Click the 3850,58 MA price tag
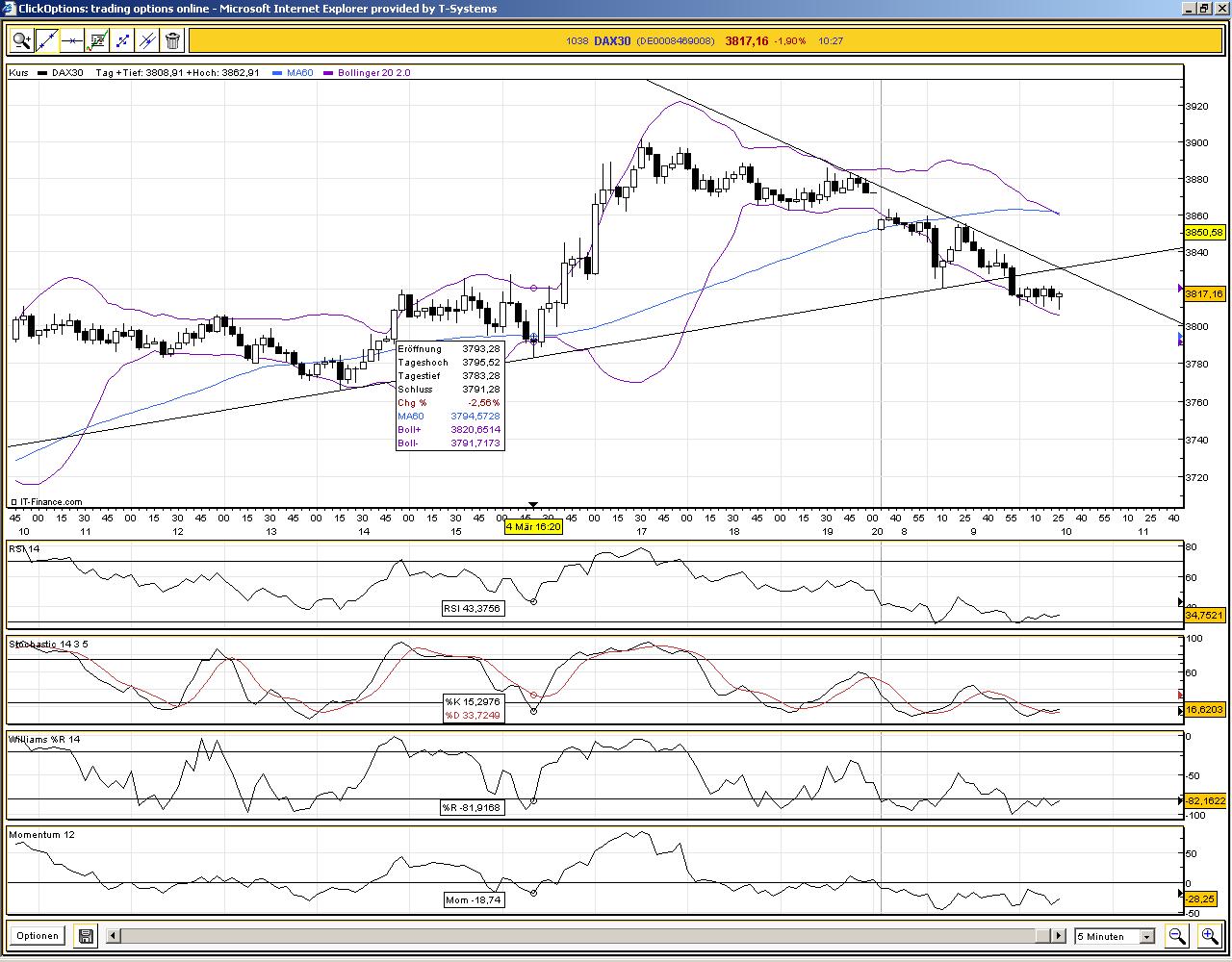The image size is (1232, 962). coord(1204,233)
